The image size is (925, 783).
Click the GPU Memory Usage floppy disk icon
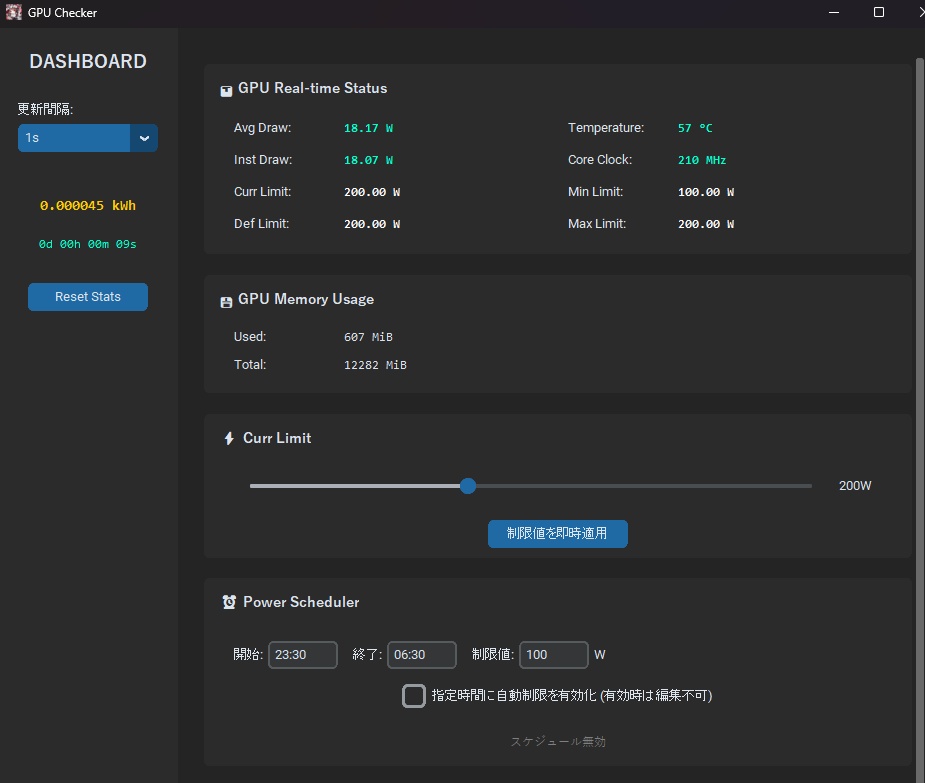pyautogui.click(x=226, y=302)
